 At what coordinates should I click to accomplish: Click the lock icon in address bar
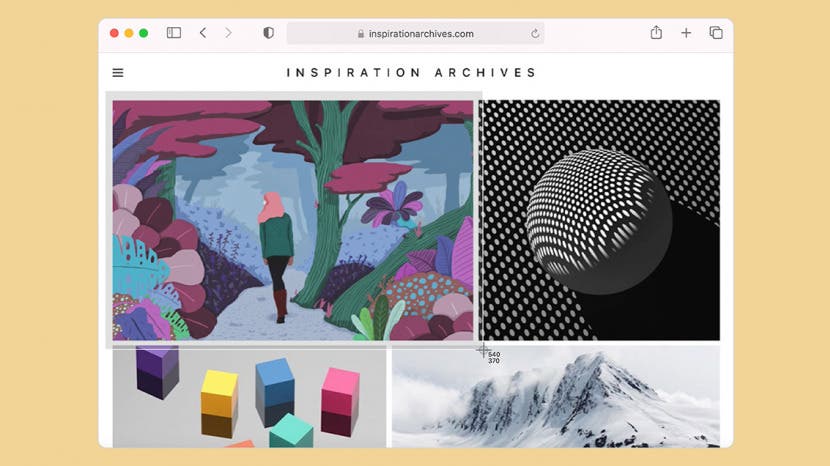click(x=360, y=34)
